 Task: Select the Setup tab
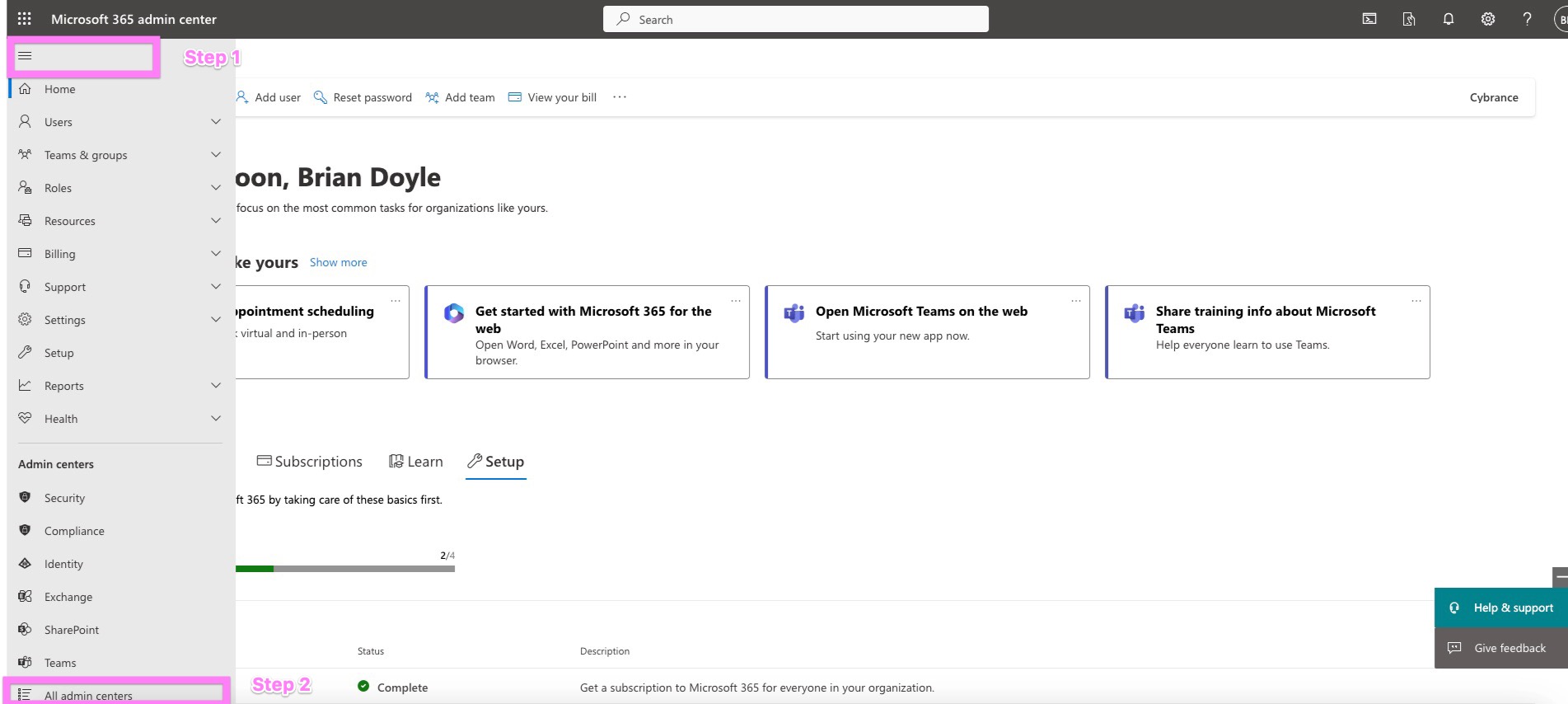496,462
